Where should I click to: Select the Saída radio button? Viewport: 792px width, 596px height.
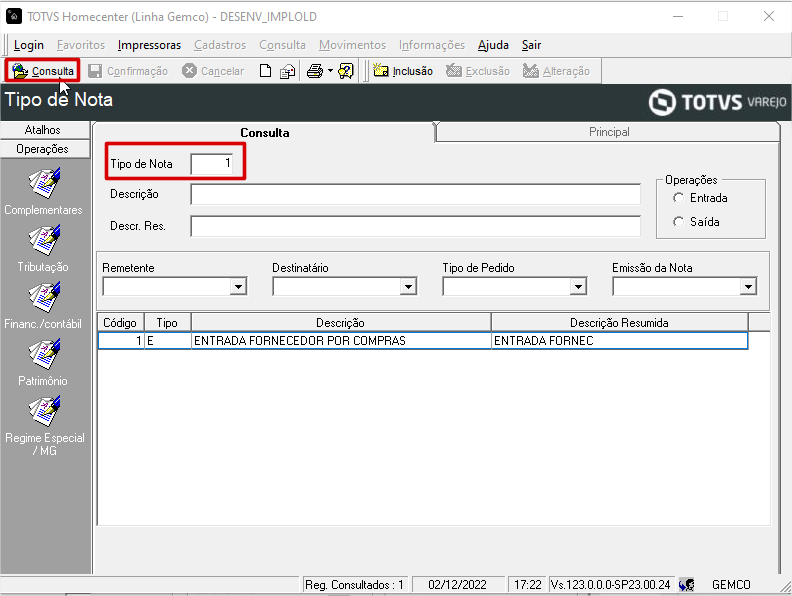pyautogui.click(x=678, y=222)
